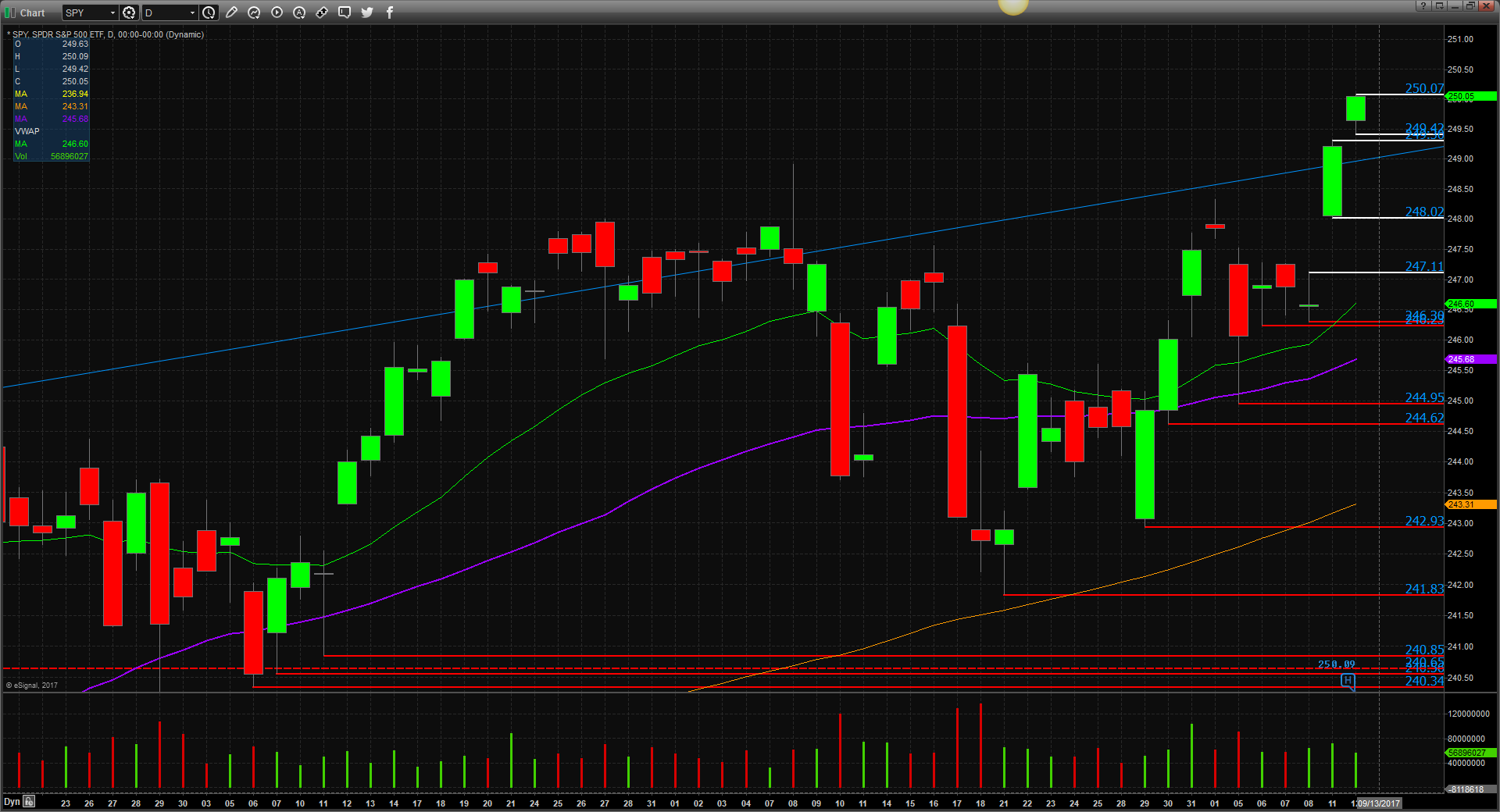
Task: Click the Low 249.42 value
Action: pyautogui.click(x=76, y=69)
